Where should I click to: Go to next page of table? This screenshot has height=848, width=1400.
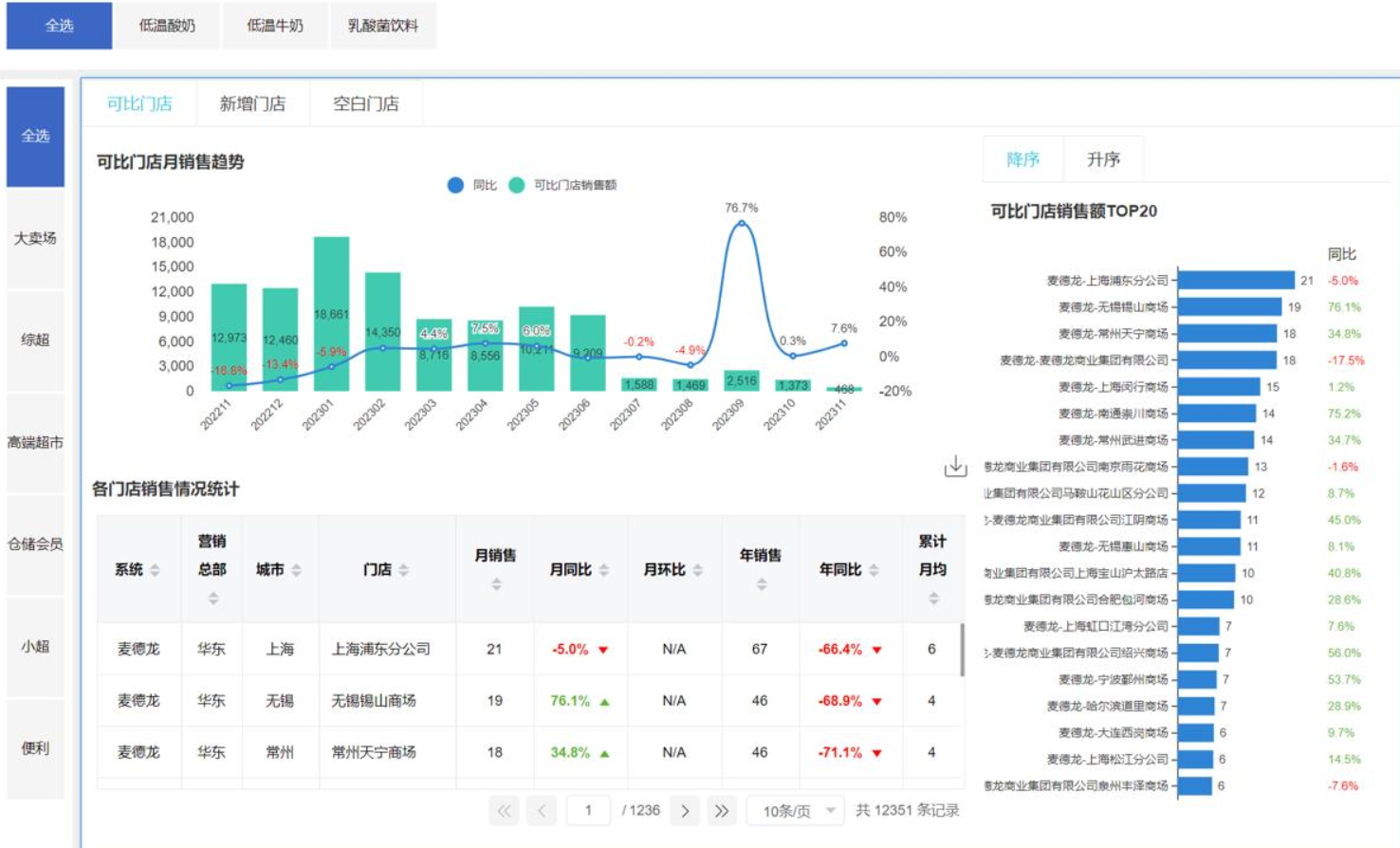(685, 811)
